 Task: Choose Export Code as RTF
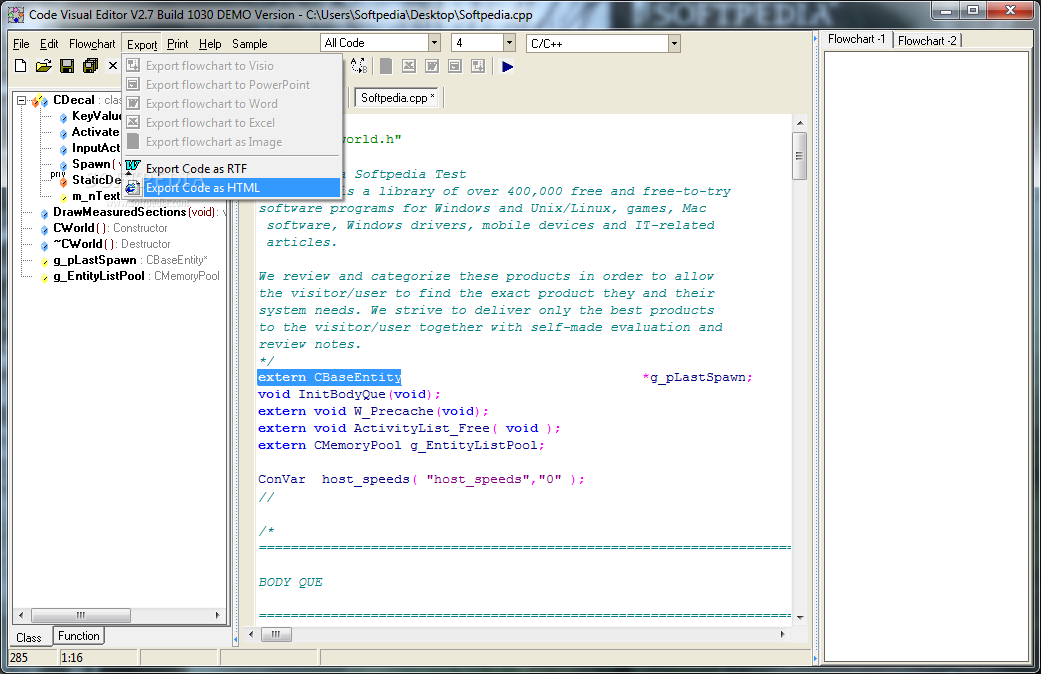(232, 169)
